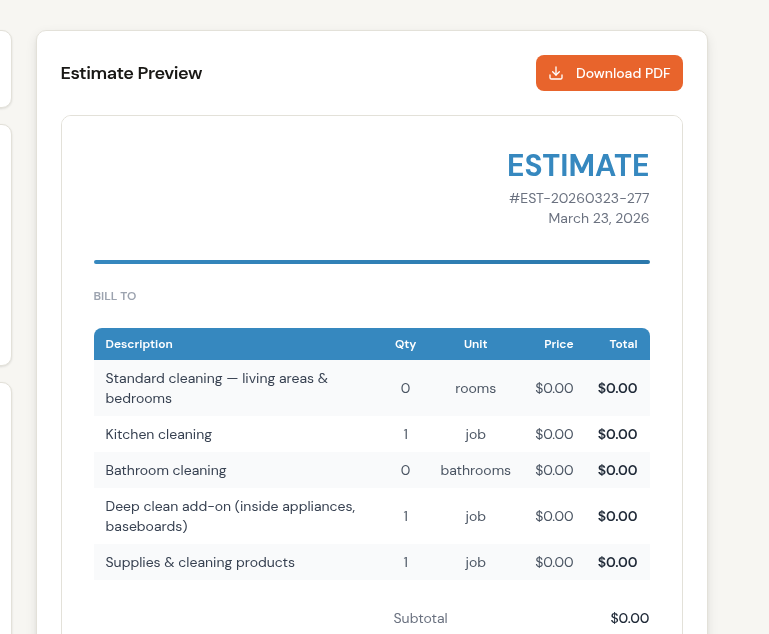
Task: Select Deep clean add-on description
Action: coord(230,516)
